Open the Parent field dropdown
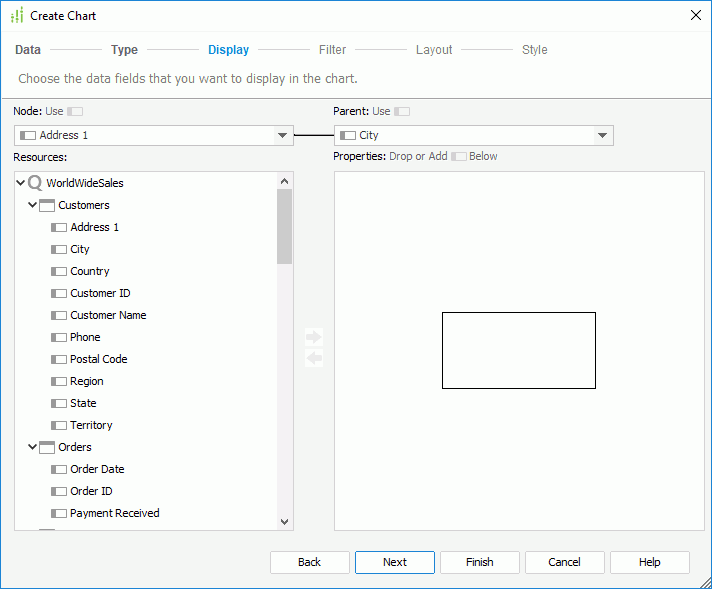Viewport: 712px width, 589px height. pos(603,135)
